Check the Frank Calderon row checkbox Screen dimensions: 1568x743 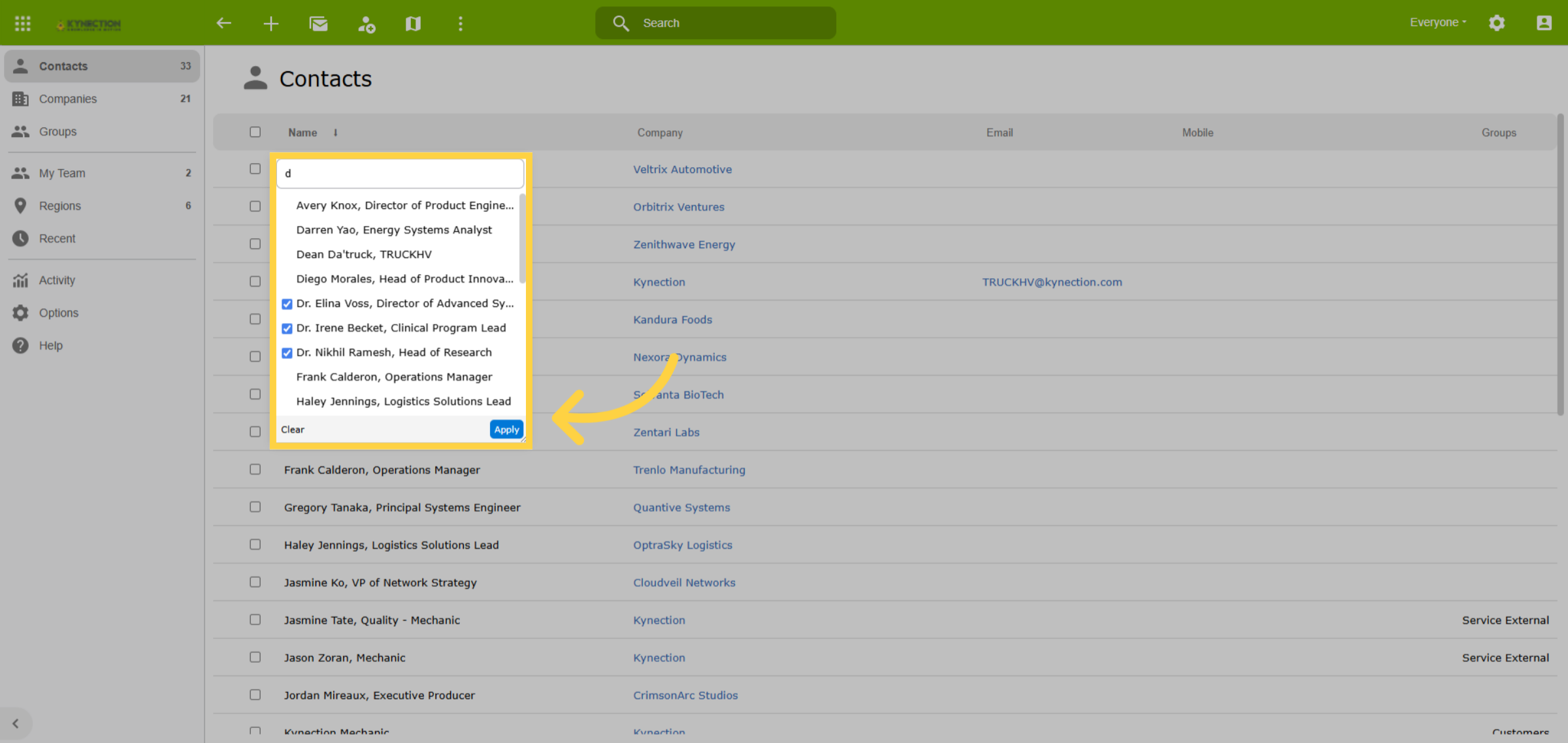[x=255, y=469]
